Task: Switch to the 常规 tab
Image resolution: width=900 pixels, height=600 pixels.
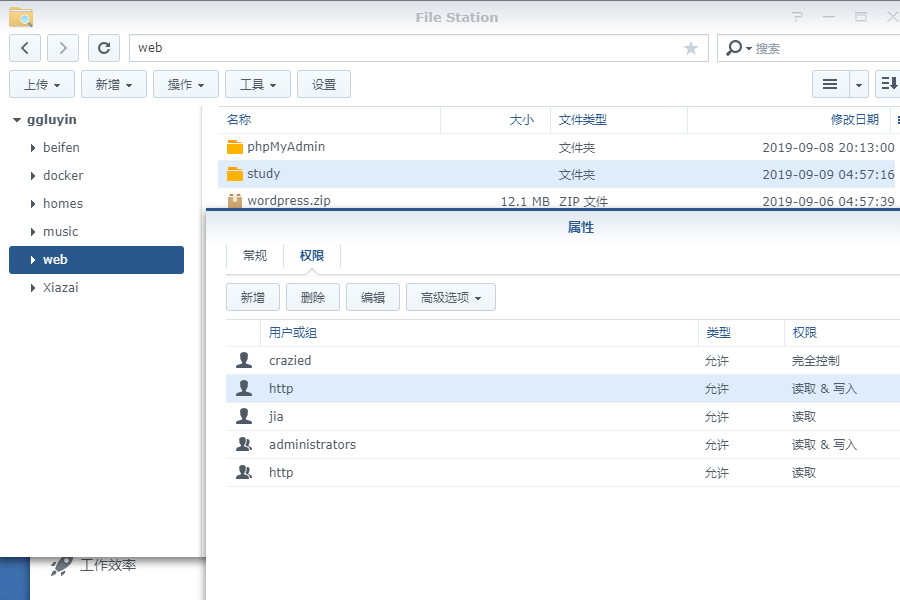Action: pos(254,255)
